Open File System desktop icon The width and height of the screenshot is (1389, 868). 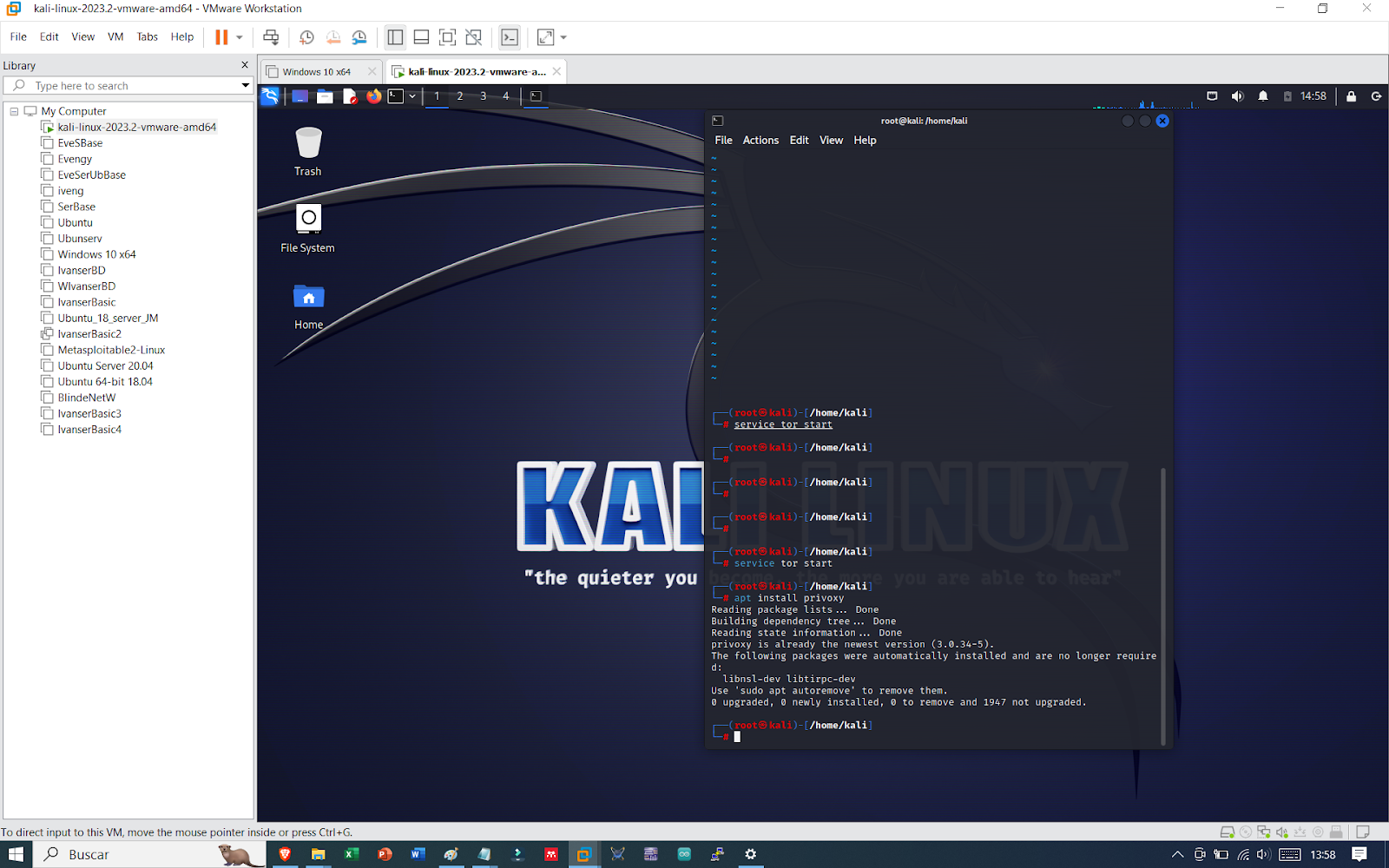(308, 227)
